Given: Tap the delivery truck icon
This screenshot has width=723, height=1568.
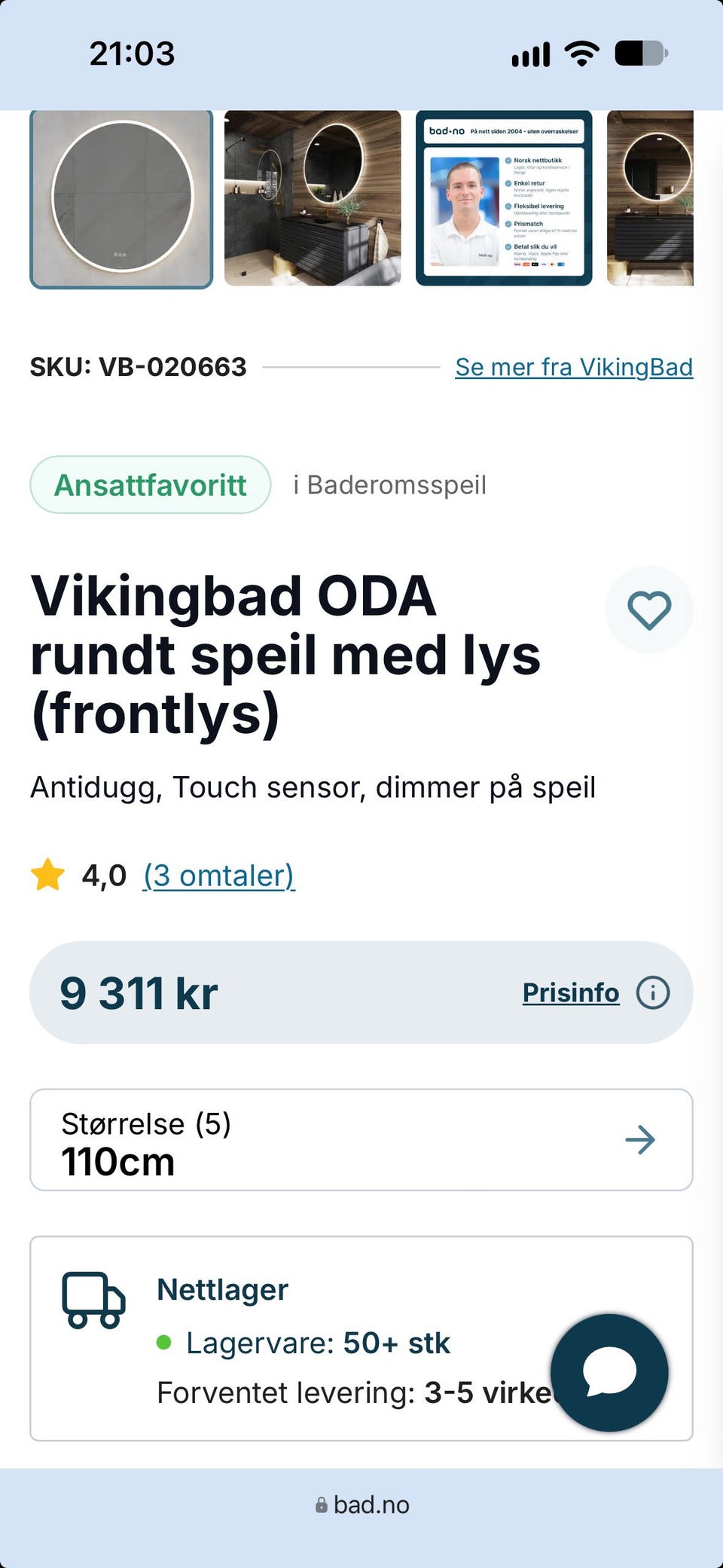Looking at the screenshot, I should click(93, 1301).
